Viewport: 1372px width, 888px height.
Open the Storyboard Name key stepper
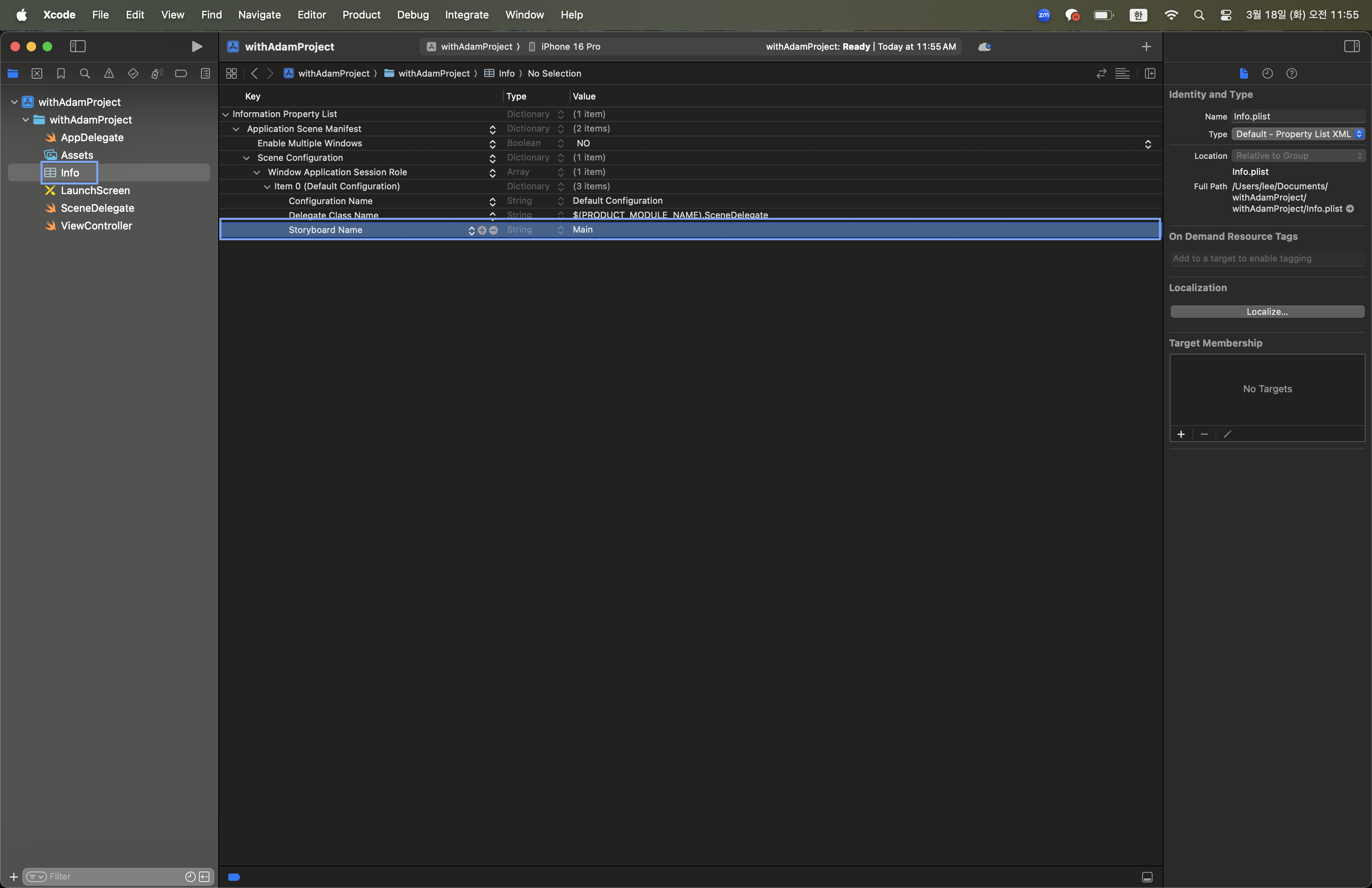(x=471, y=230)
